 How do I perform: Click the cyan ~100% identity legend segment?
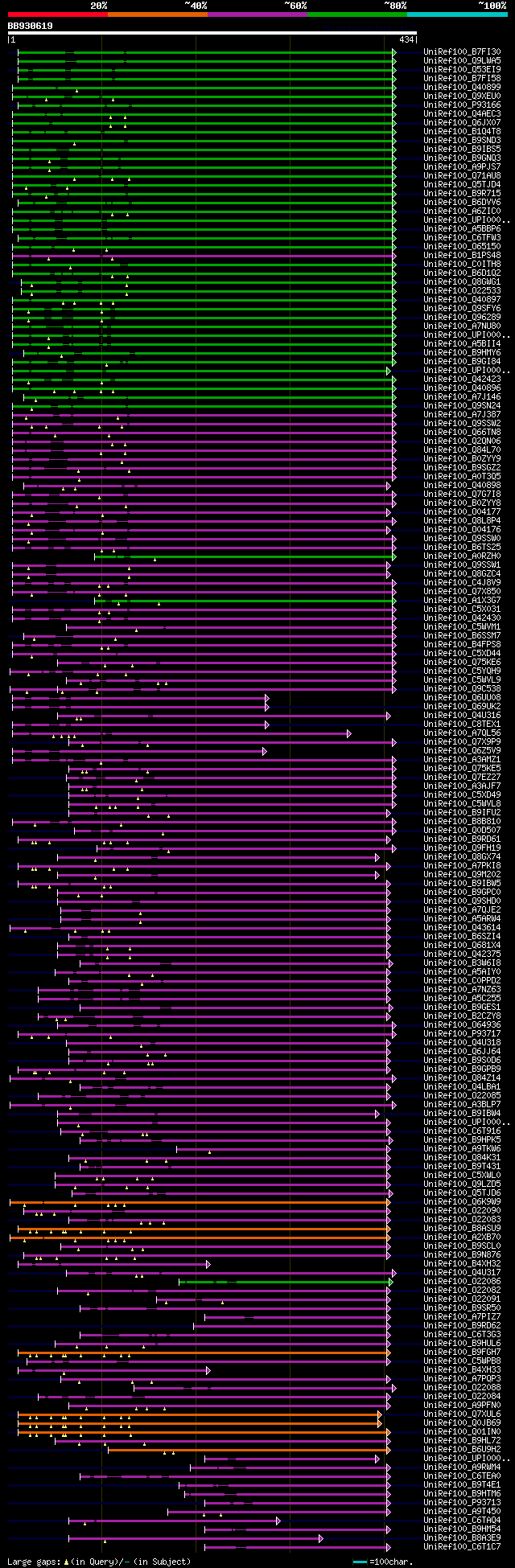coord(456,14)
